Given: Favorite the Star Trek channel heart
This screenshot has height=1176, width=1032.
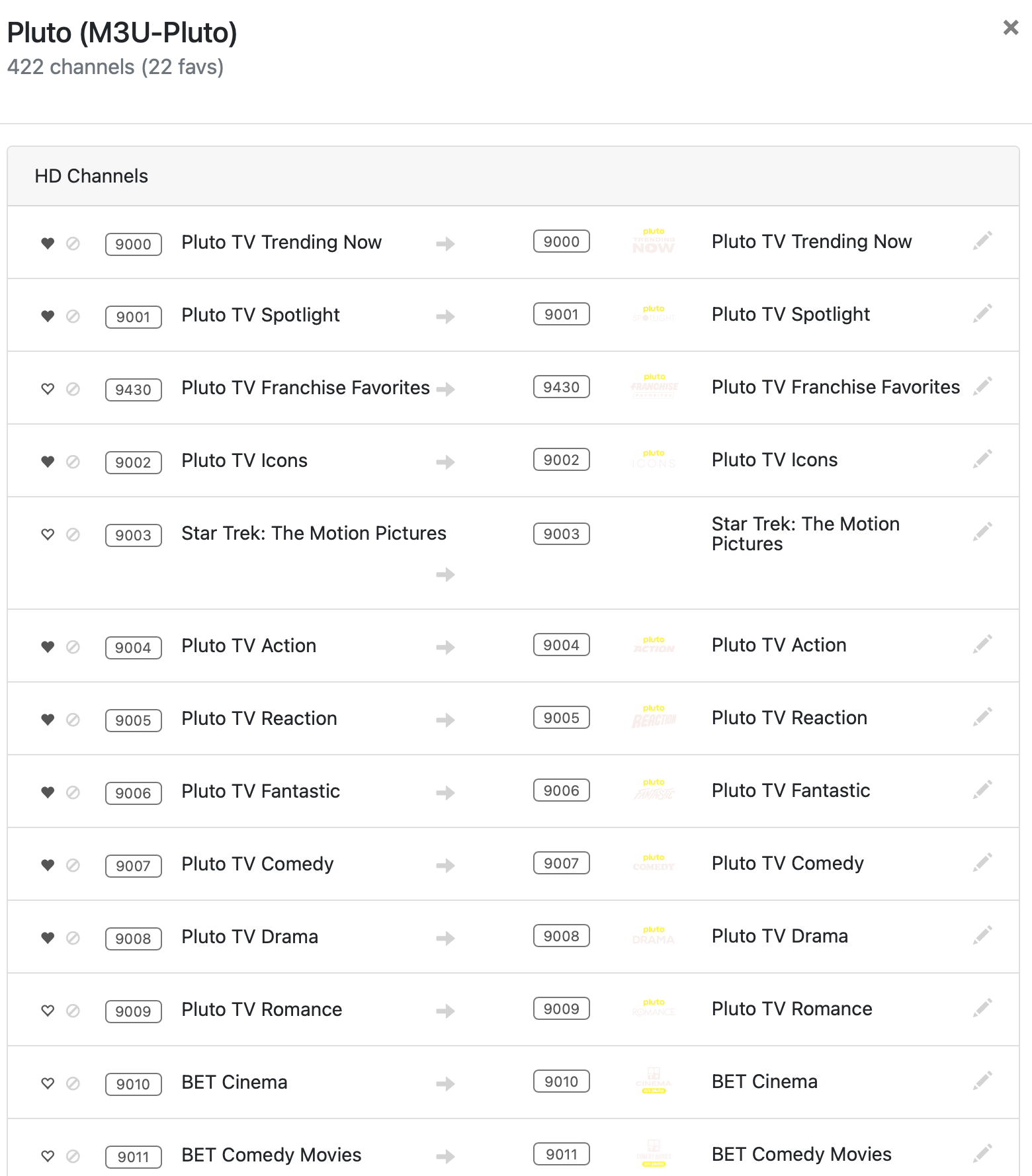Looking at the screenshot, I should click(x=48, y=534).
